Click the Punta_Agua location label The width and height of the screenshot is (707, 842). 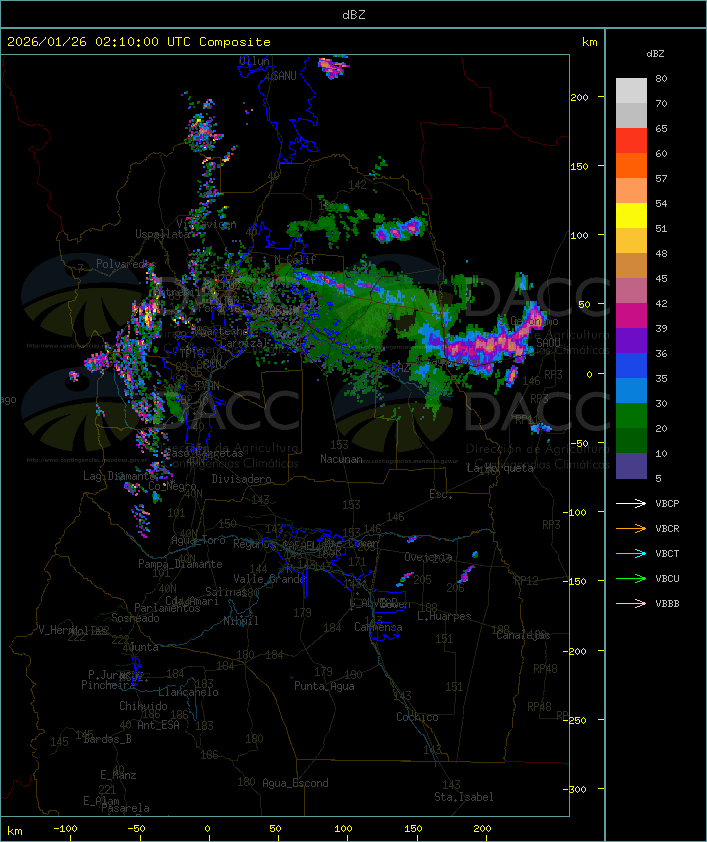coord(324,686)
